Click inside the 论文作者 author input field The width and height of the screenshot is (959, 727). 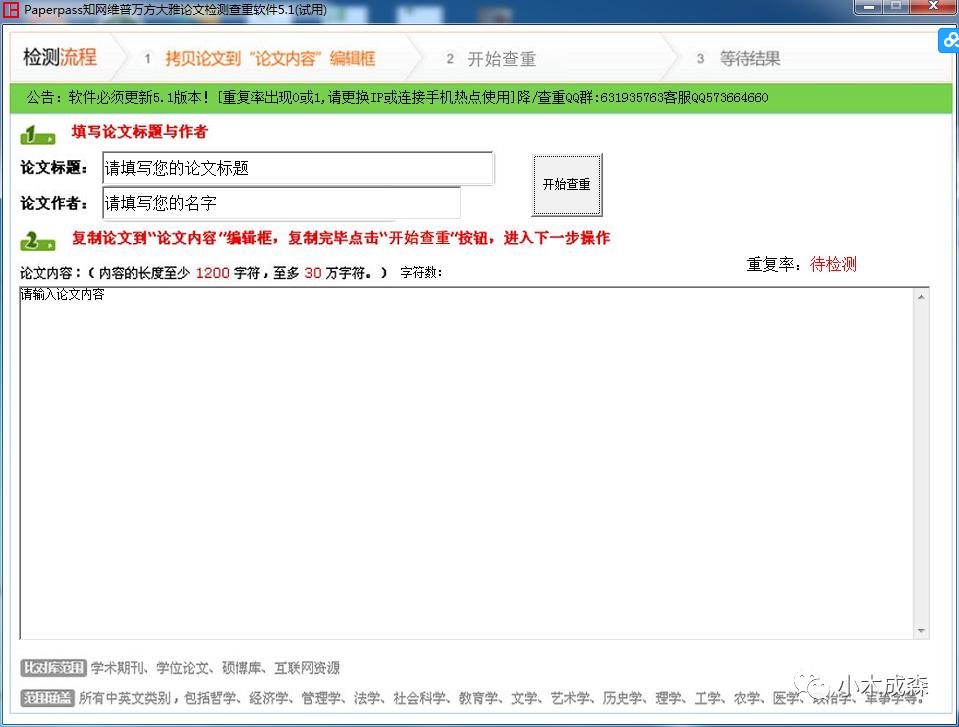coord(280,203)
